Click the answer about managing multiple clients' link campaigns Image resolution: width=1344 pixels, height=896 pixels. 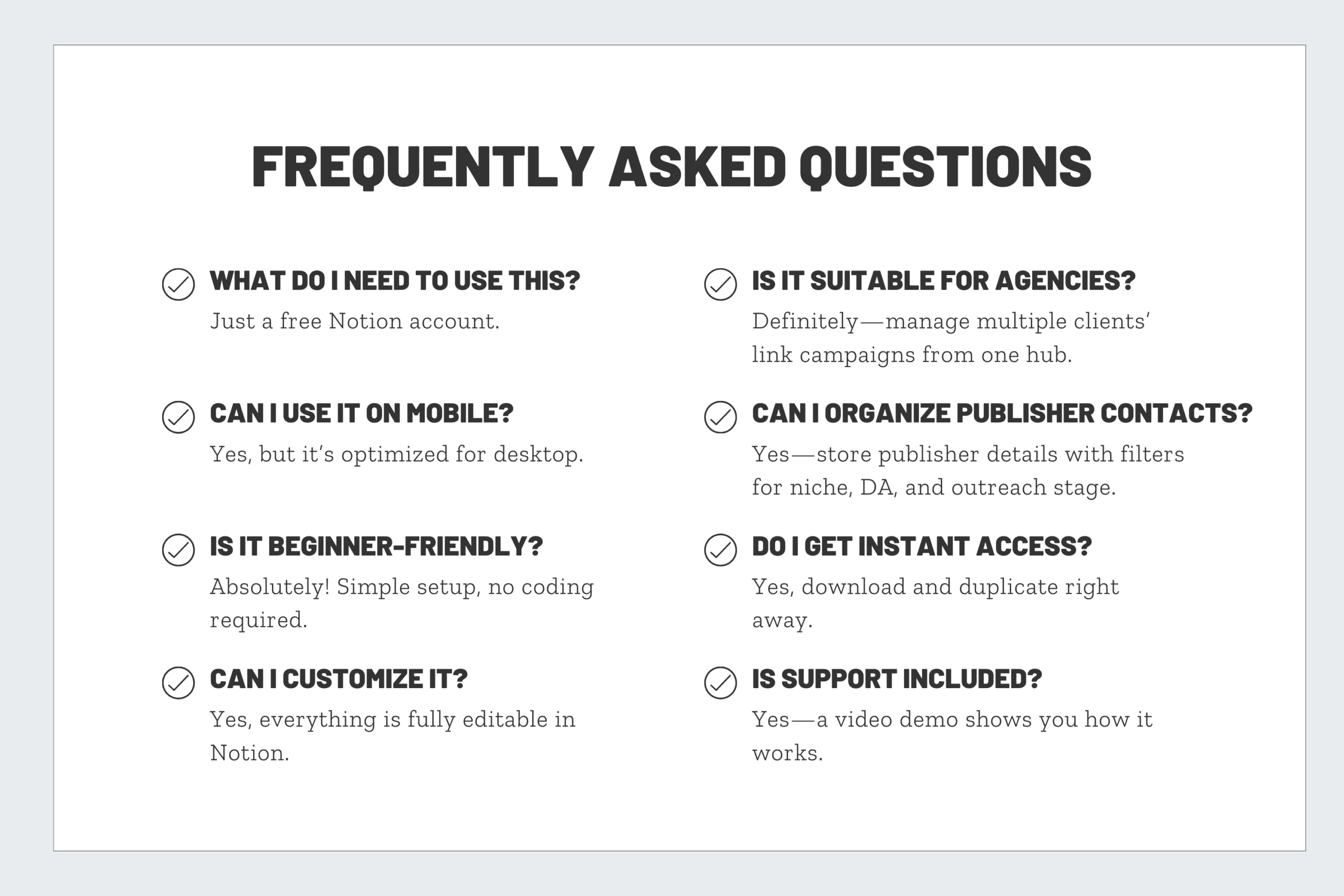(950, 338)
